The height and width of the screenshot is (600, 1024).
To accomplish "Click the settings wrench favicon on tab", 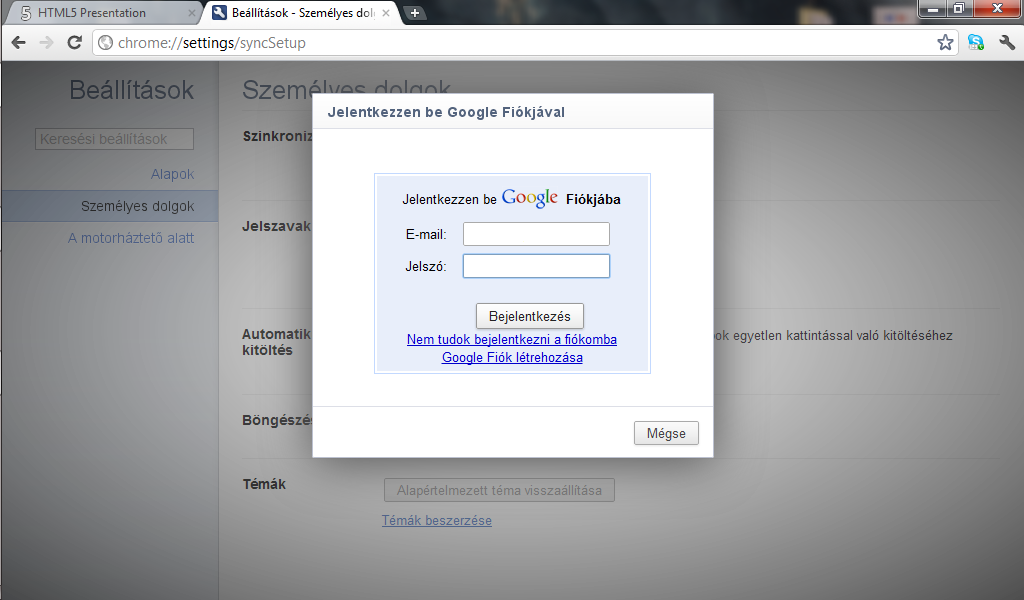I will click(220, 12).
